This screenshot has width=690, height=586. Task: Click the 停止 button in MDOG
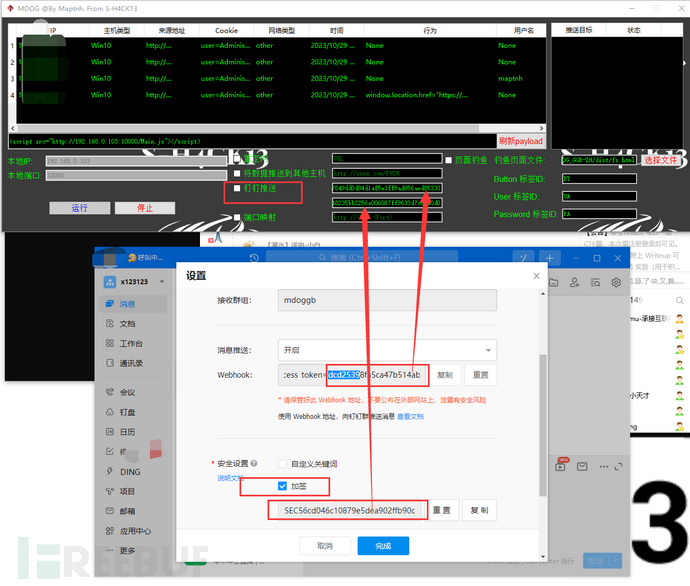point(145,208)
